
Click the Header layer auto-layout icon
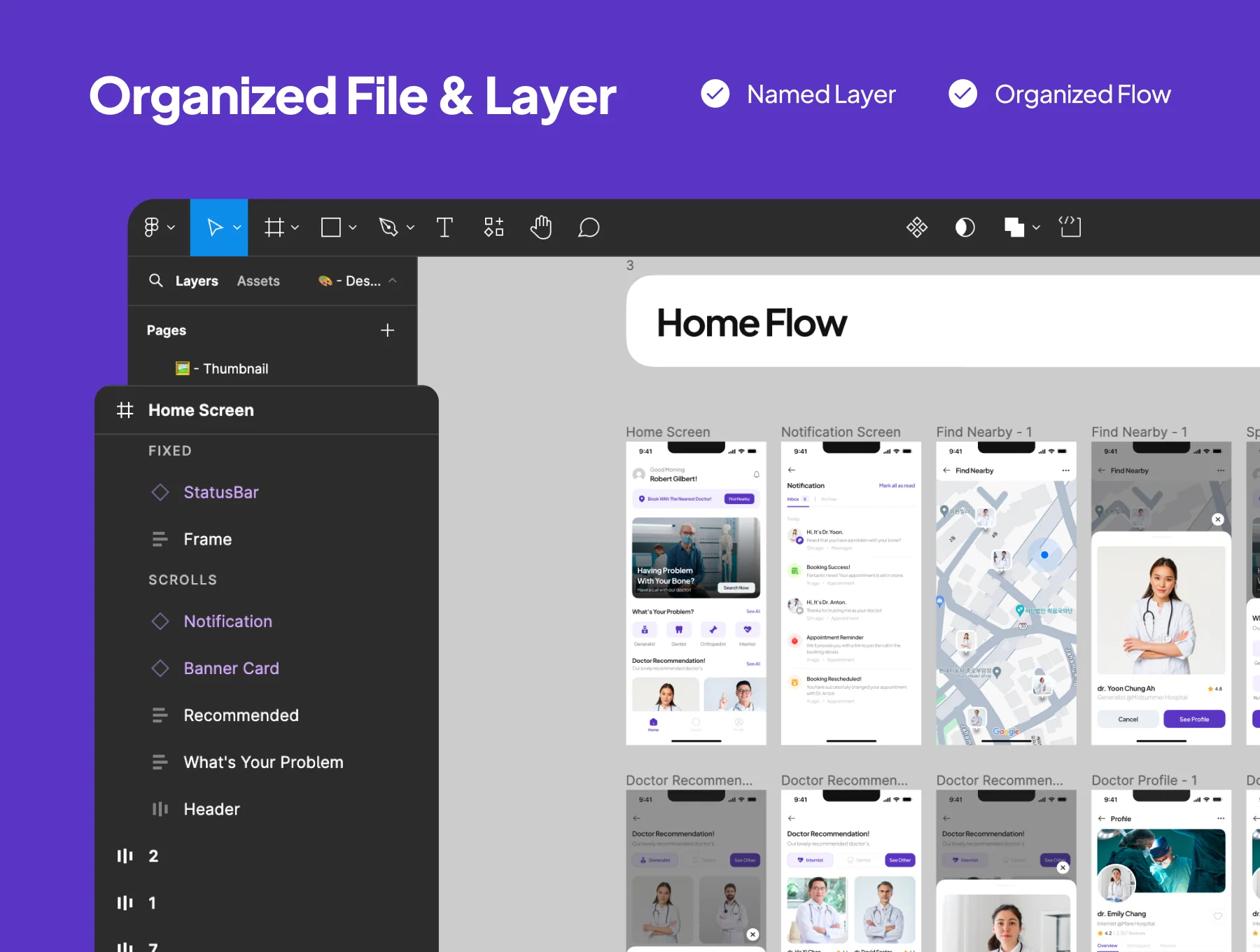click(x=160, y=809)
